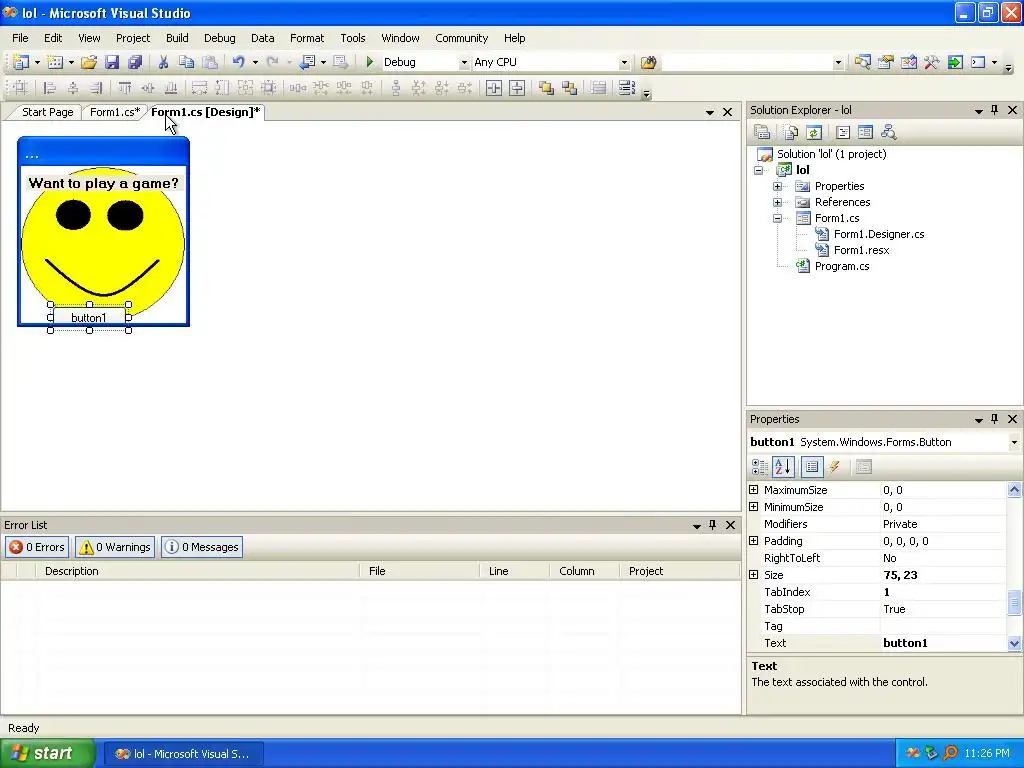
Task: Click the Copy icon in the toolbar
Action: click(x=186, y=63)
